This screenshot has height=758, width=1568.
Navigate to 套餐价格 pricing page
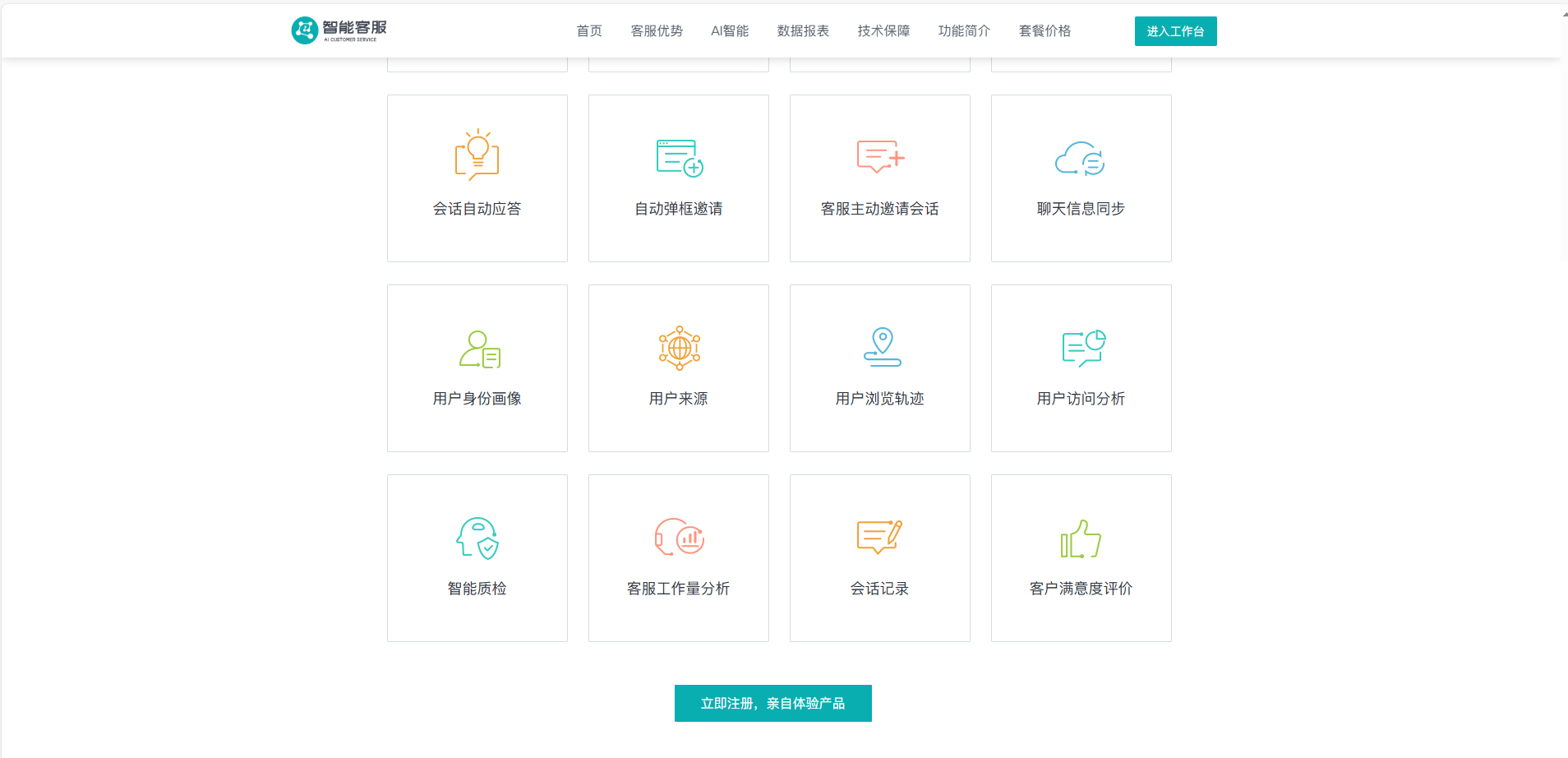pos(1045,31)
